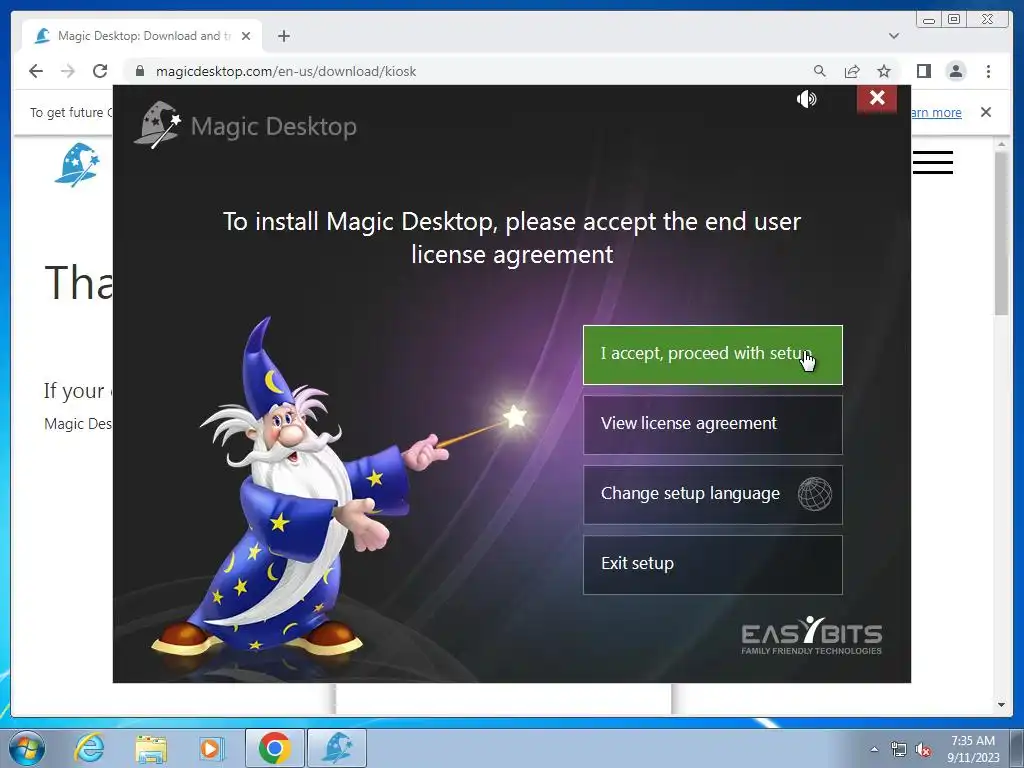
Task: Mute installer sound via speaker icon
Action: 807,99
